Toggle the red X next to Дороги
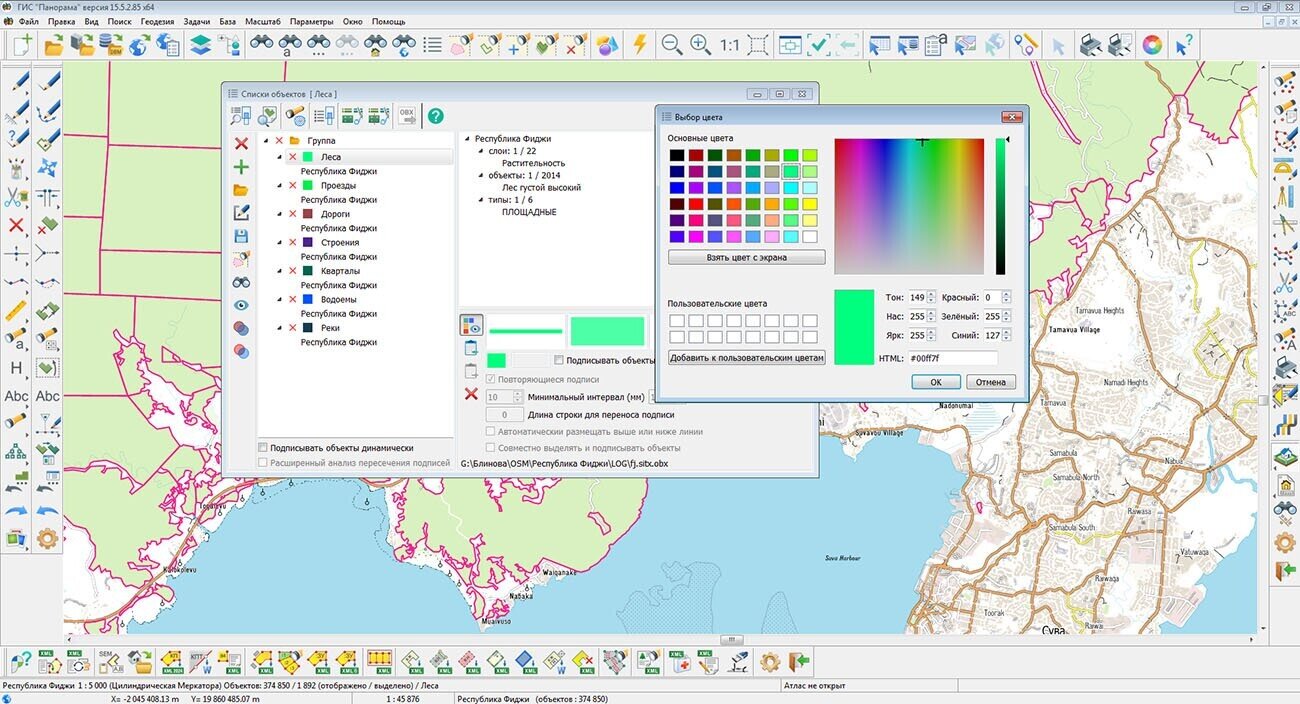1300x704 pixels. pos(293,214)
